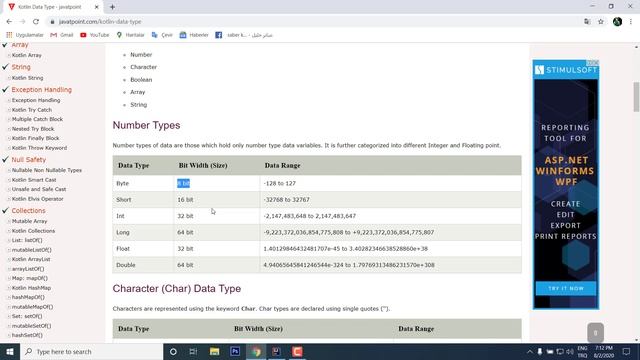Viewport: 640px width, 360px height.
Task: Open the volume speaker tray icon
Action: 570,351
